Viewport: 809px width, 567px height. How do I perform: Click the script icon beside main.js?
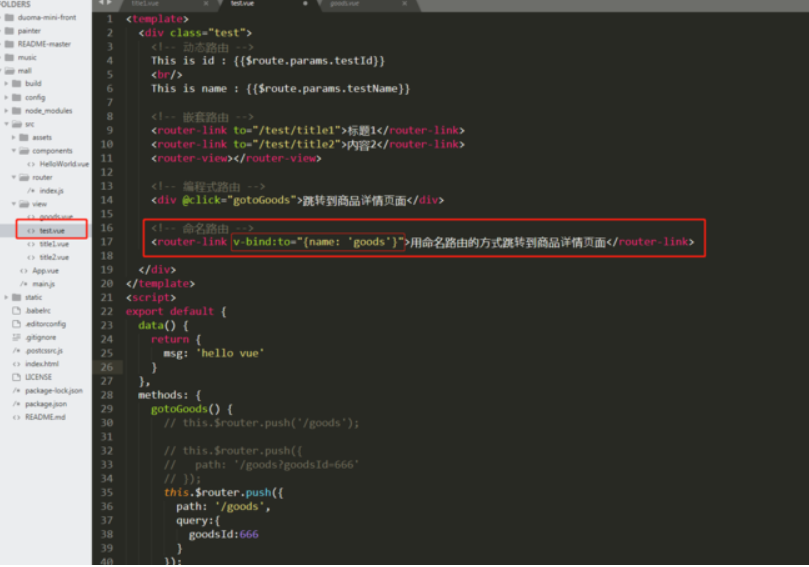24,284
